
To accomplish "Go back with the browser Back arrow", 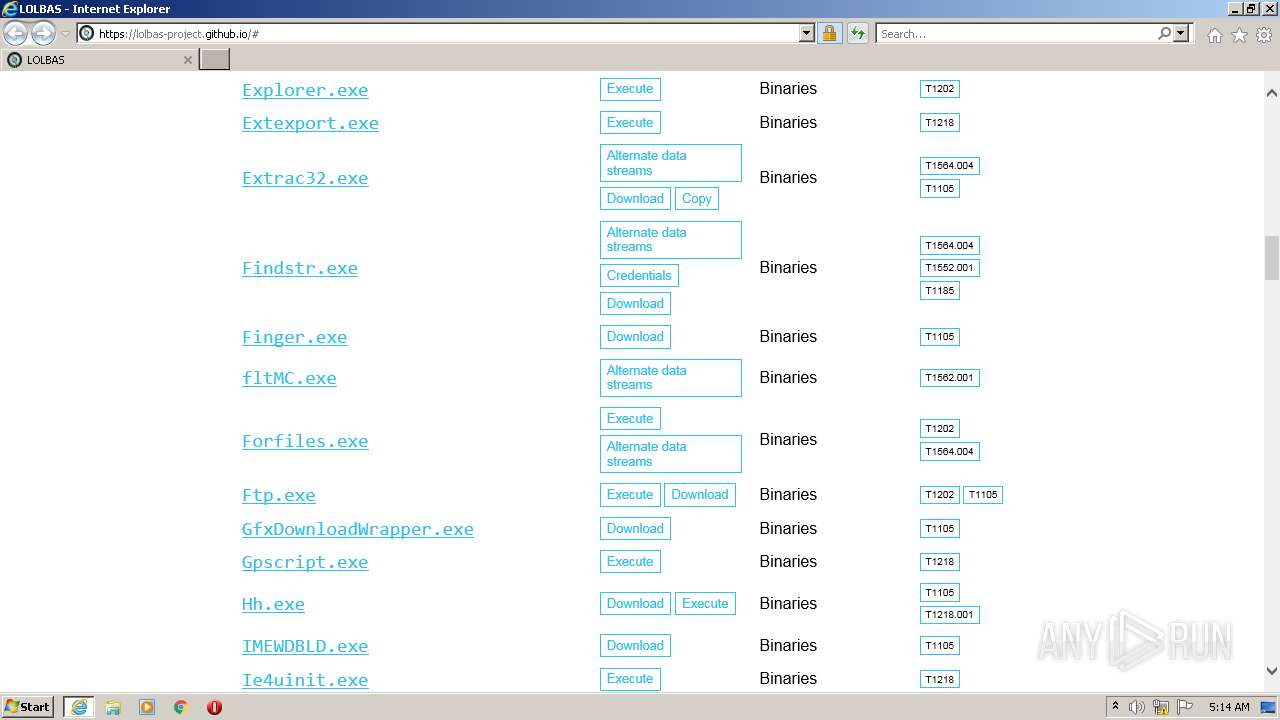I will pyautogui.click(x=16, y=34).
